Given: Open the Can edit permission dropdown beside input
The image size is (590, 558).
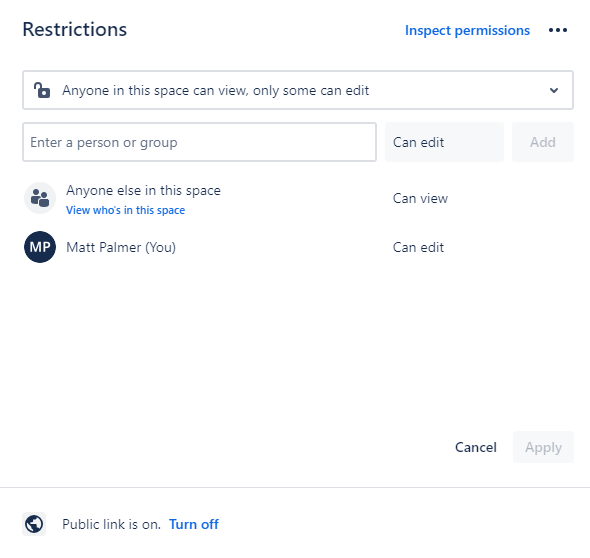Looking at the screenshot, I should tap(444, 142).
